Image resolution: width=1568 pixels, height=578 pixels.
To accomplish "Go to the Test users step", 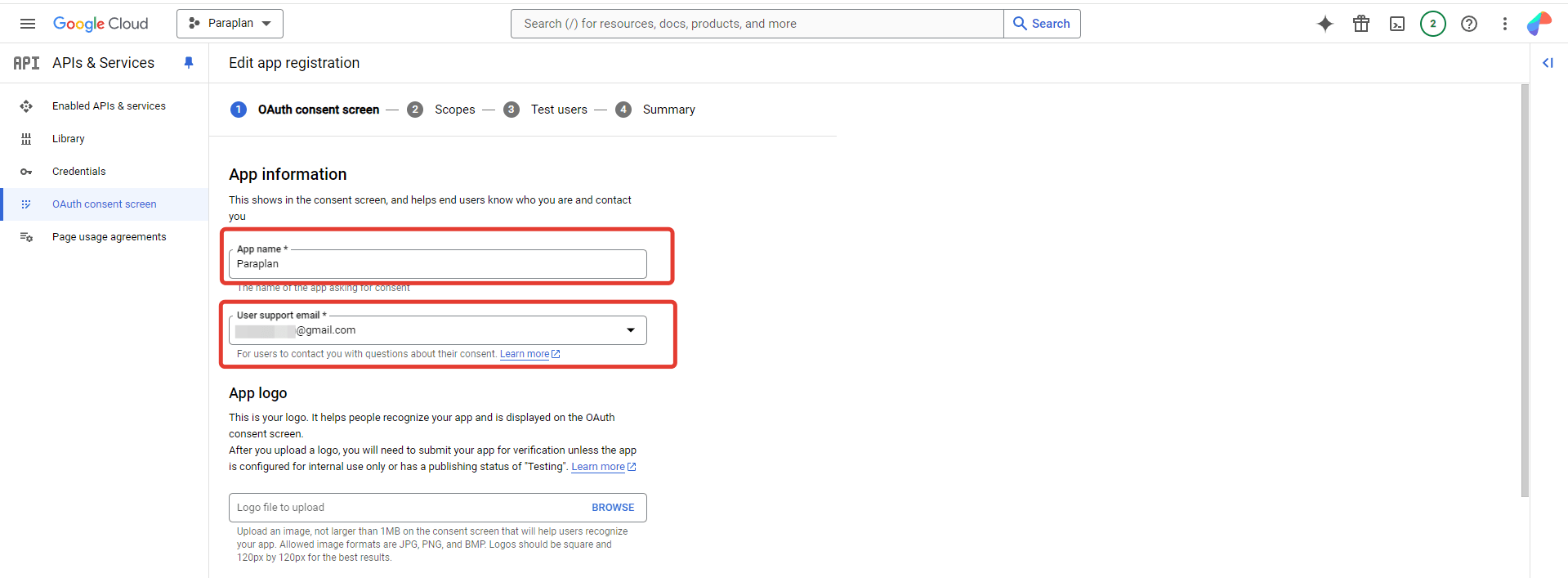I will tap(558, 110).
